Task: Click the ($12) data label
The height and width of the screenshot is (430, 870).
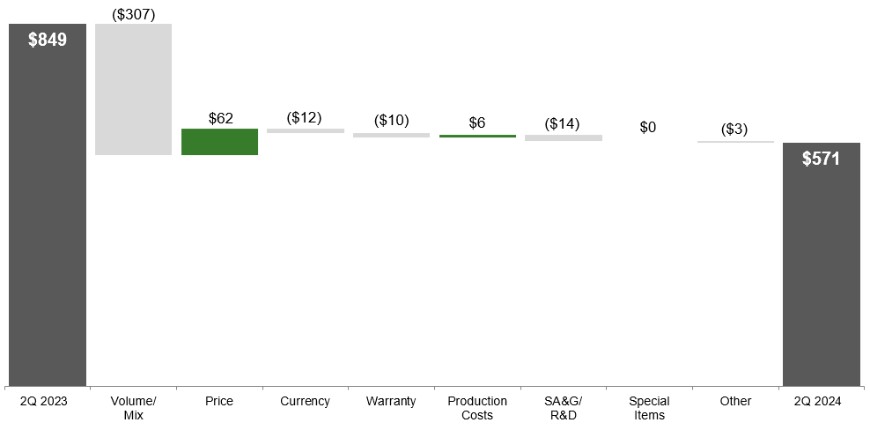Action: point(305,117)
